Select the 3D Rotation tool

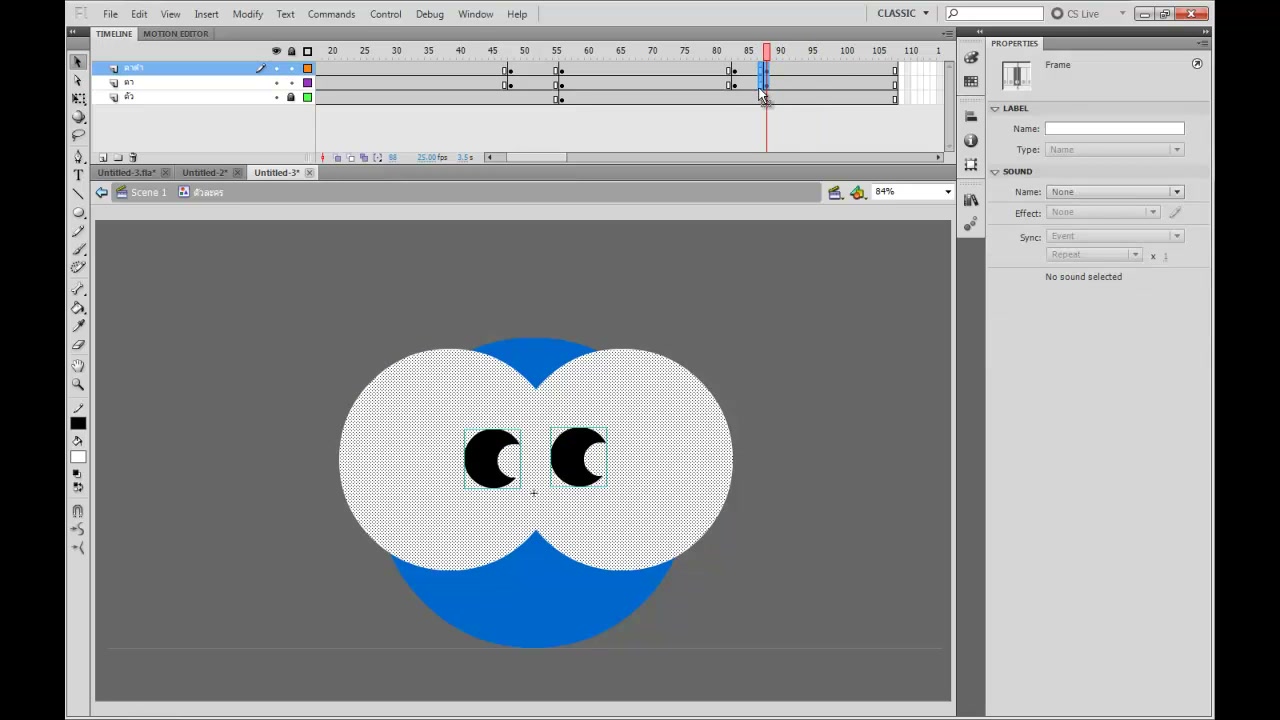pyautogui.click(x=78, y=116)
